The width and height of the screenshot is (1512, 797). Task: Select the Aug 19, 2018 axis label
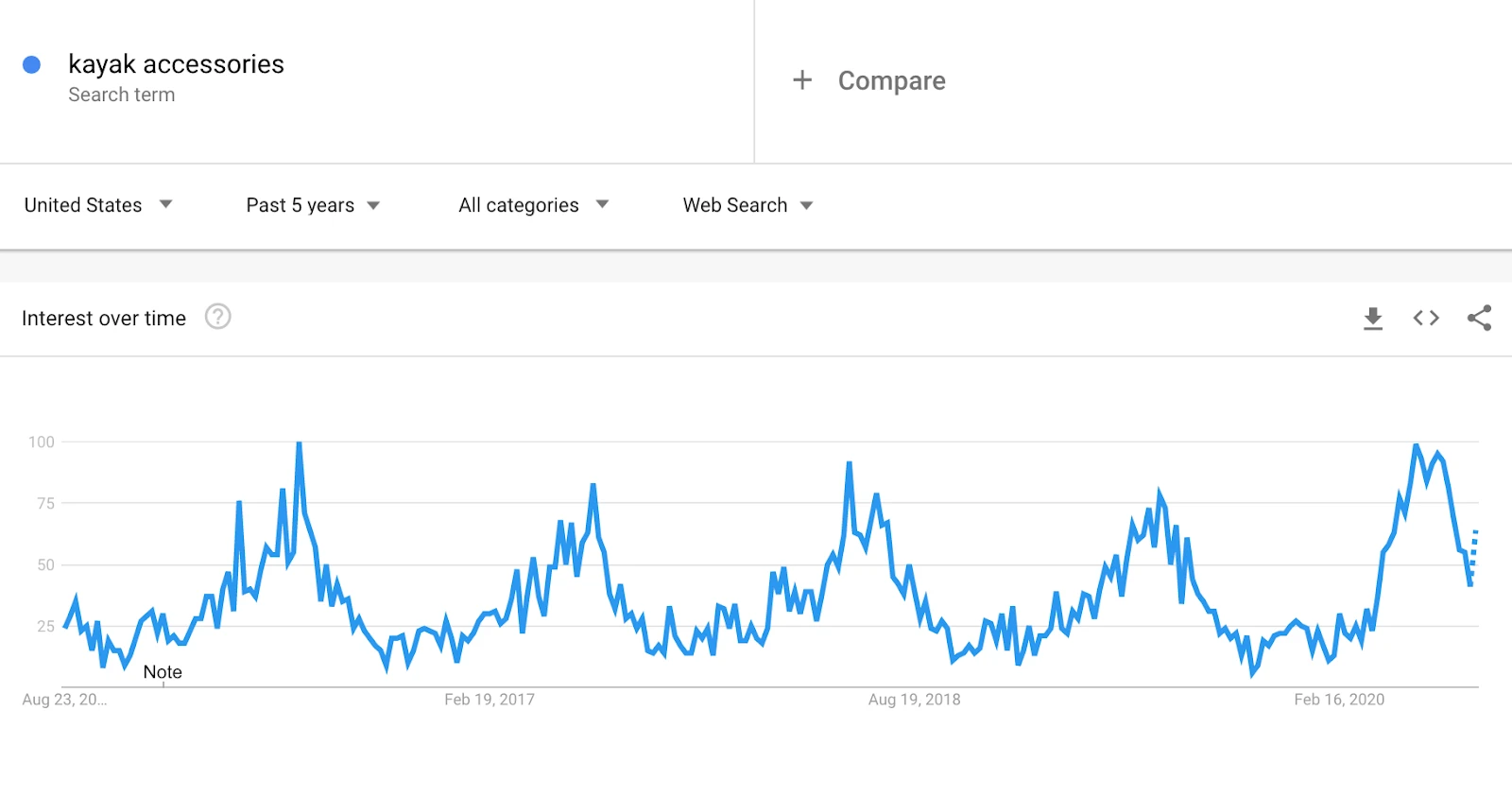coord(914,700)
